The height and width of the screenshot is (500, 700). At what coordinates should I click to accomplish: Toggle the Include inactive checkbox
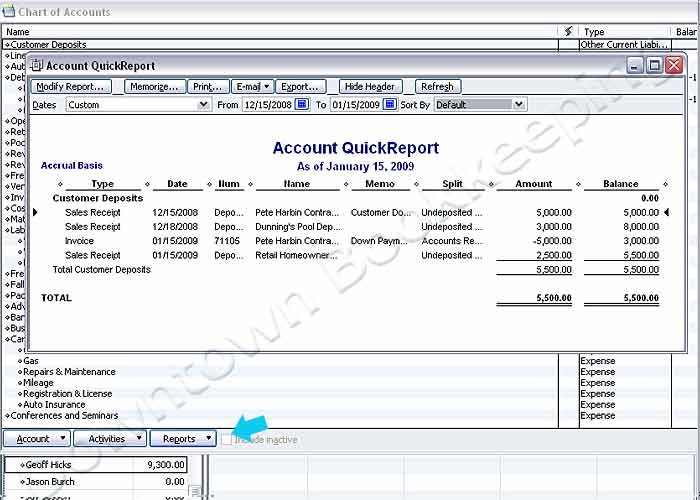coord(228,439)
